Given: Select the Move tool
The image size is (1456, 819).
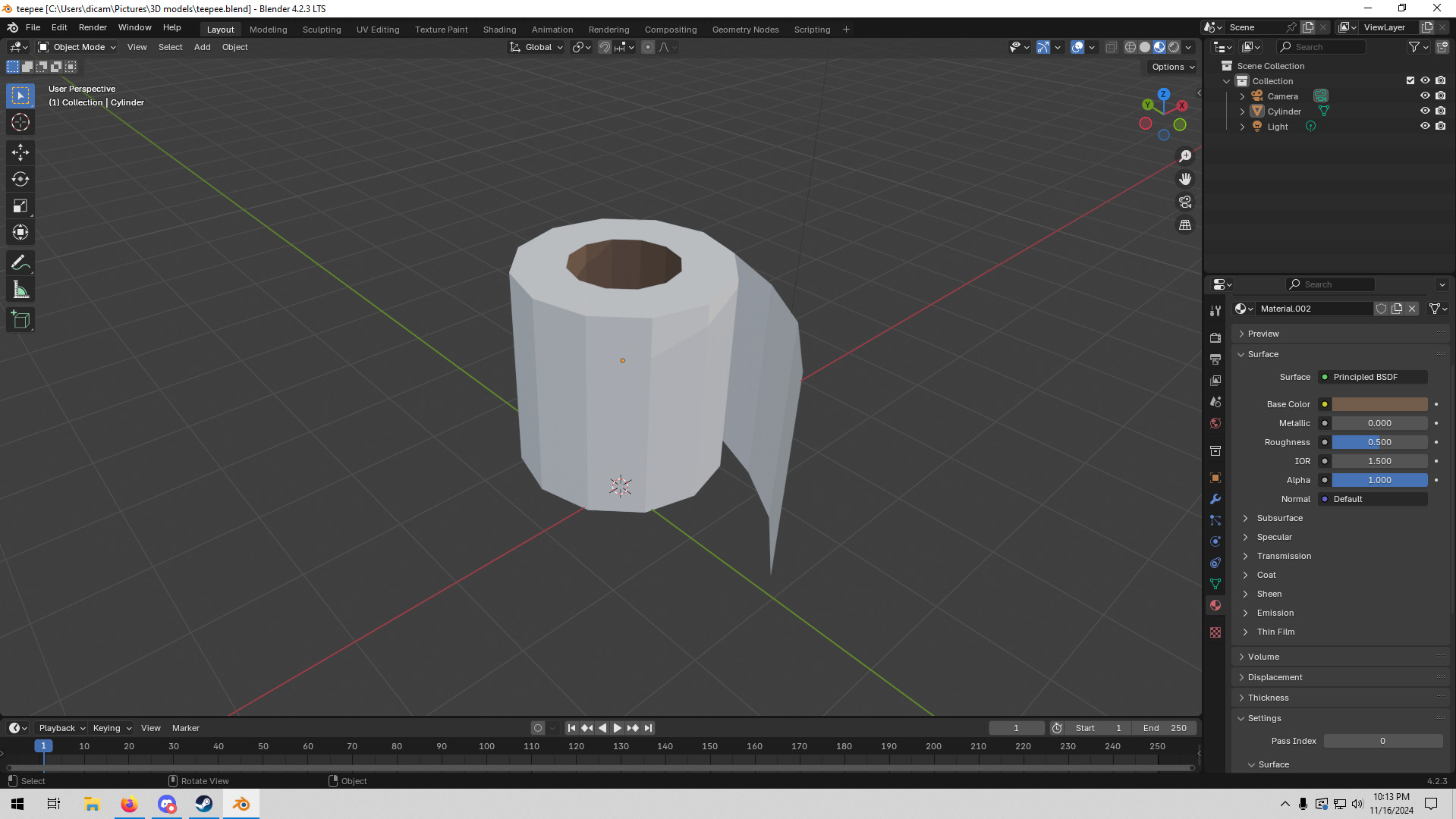Looking at the screenshot, I should pos(20,152).
